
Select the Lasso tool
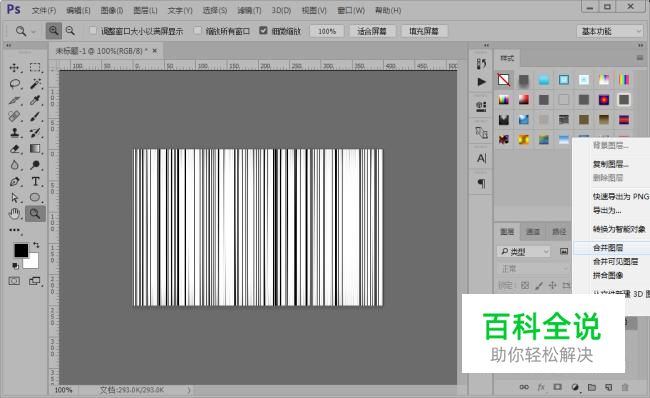[x=15, y=84]
